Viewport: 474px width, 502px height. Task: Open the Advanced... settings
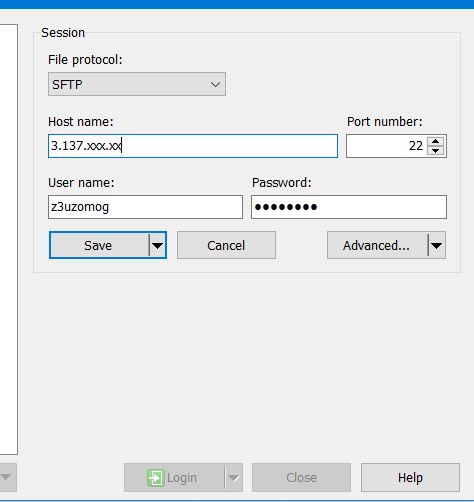pyautogui.click(x=377, y=245)
